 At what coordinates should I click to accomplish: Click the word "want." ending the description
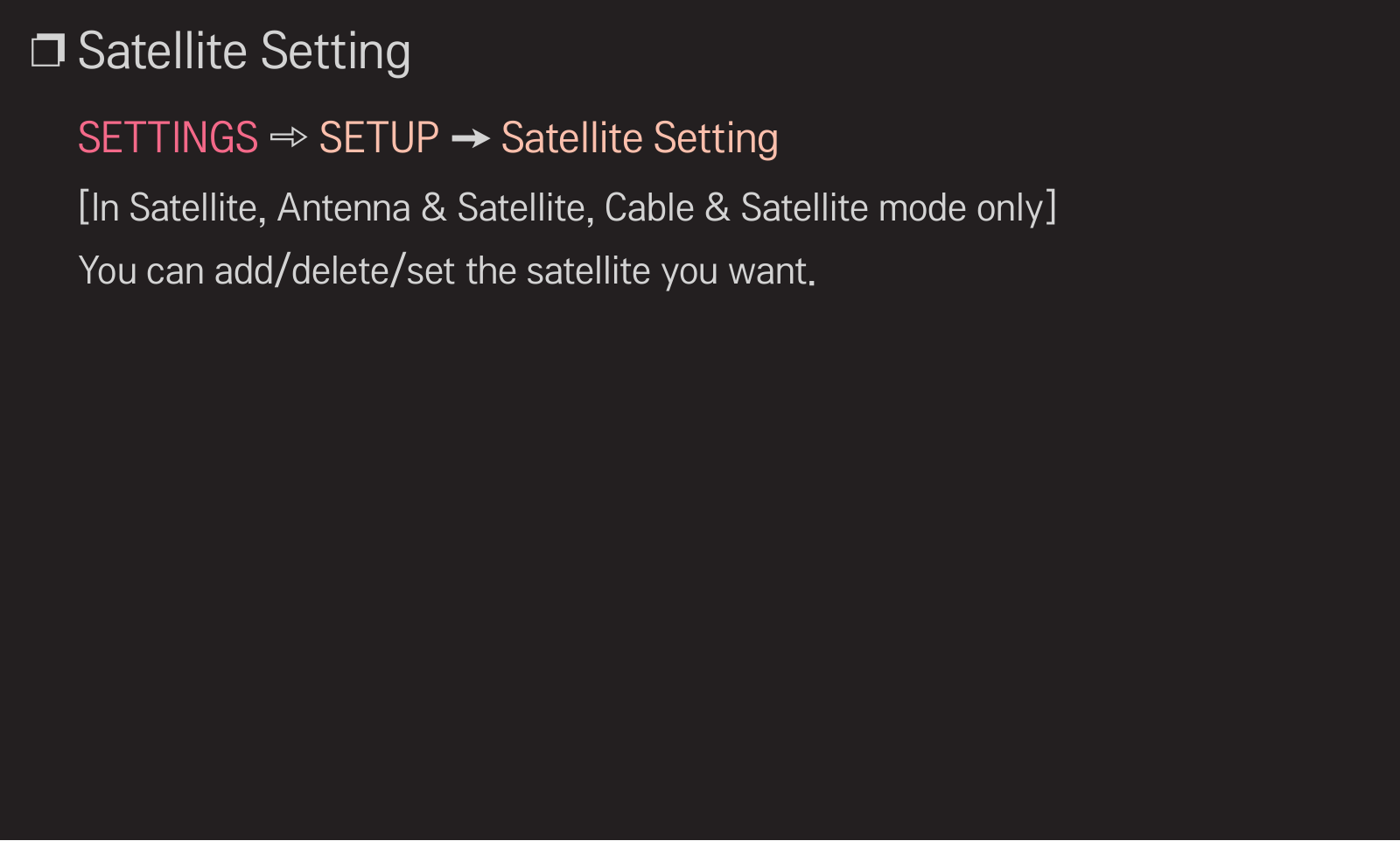tap(772, 272)
